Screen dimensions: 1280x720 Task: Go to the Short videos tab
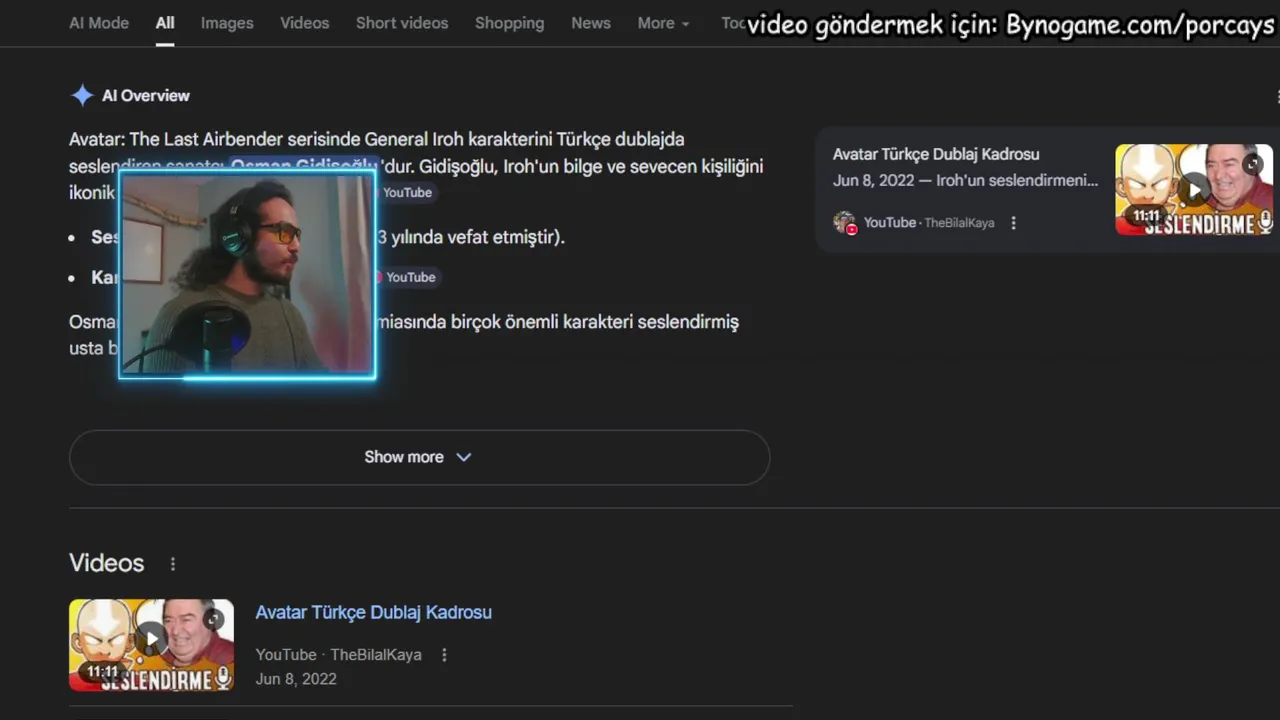pos(402,23)
